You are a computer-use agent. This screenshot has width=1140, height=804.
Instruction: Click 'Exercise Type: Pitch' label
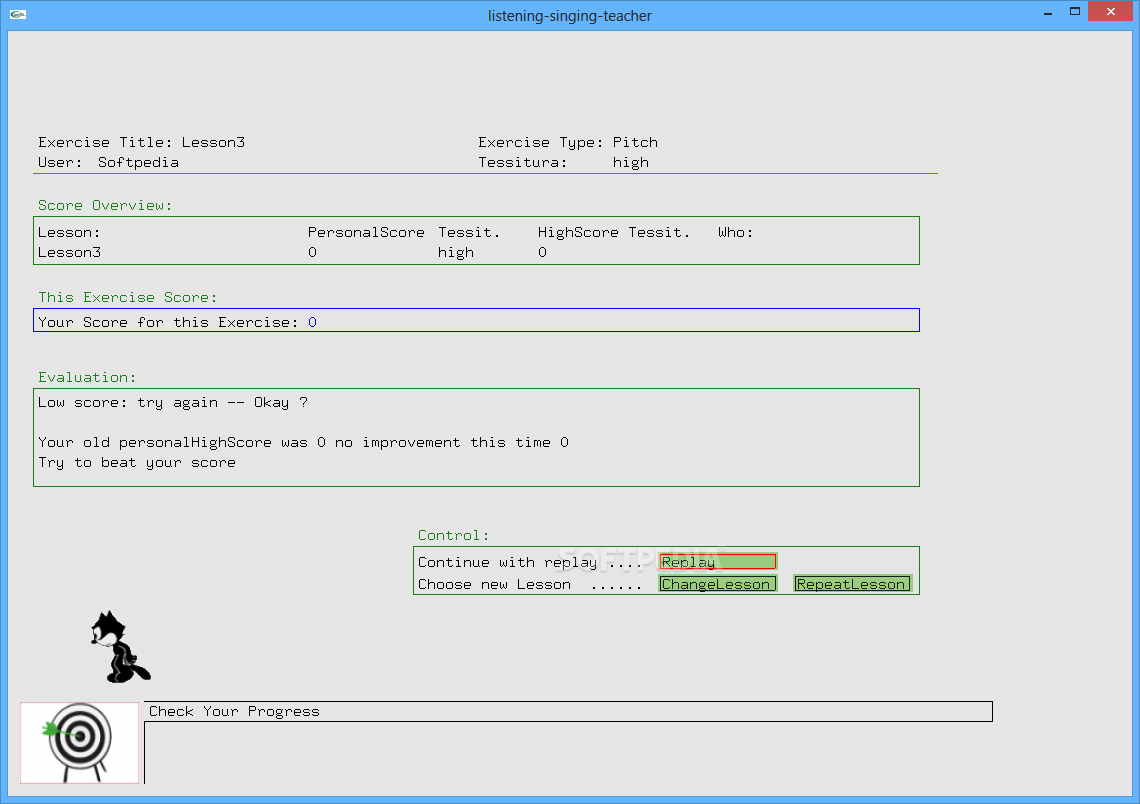[x=568, y=142]
